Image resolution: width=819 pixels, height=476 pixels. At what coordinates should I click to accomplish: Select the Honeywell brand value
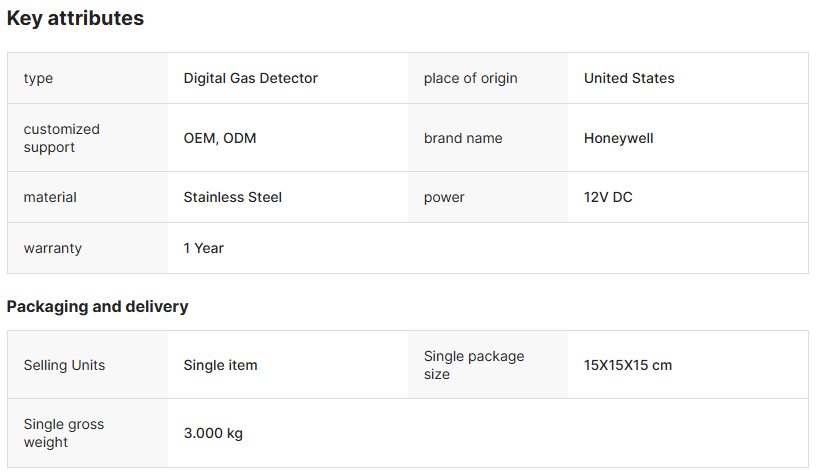tap(618, 138)
